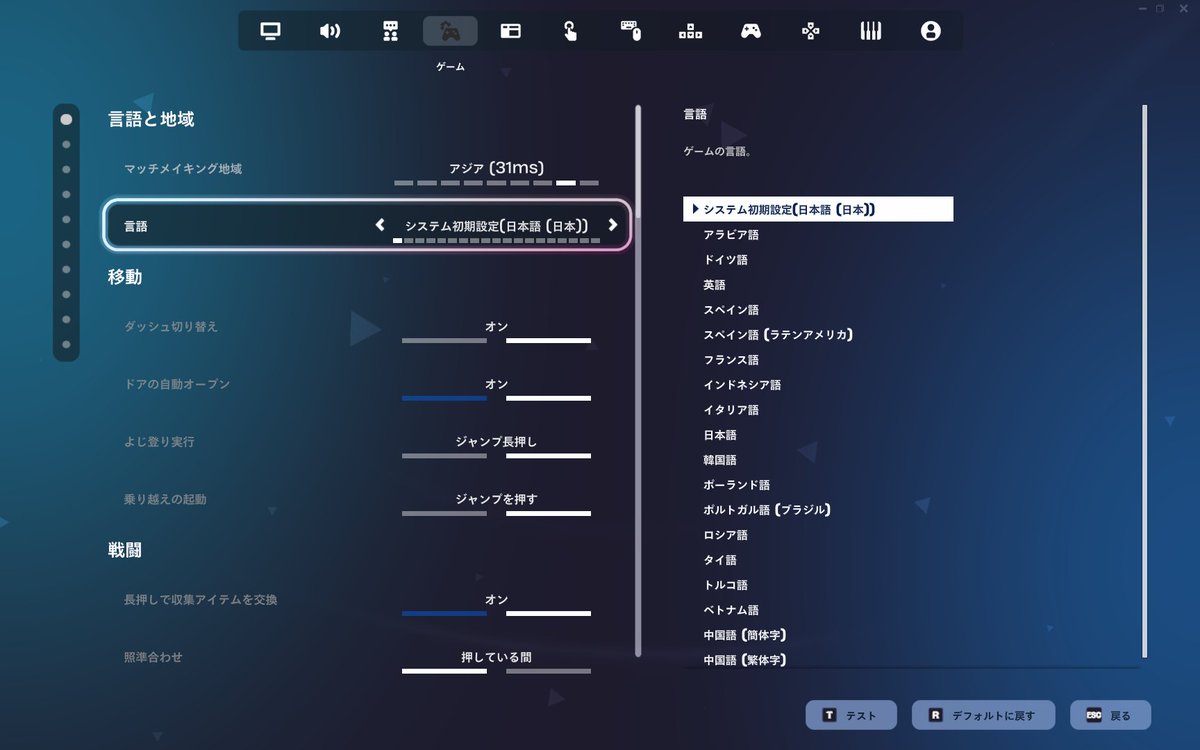Select システム初期設定(日本語 (日本)) in language list
Viewport: 1200px width, 750px height.
pyautogui.click(x=819, y=209)
